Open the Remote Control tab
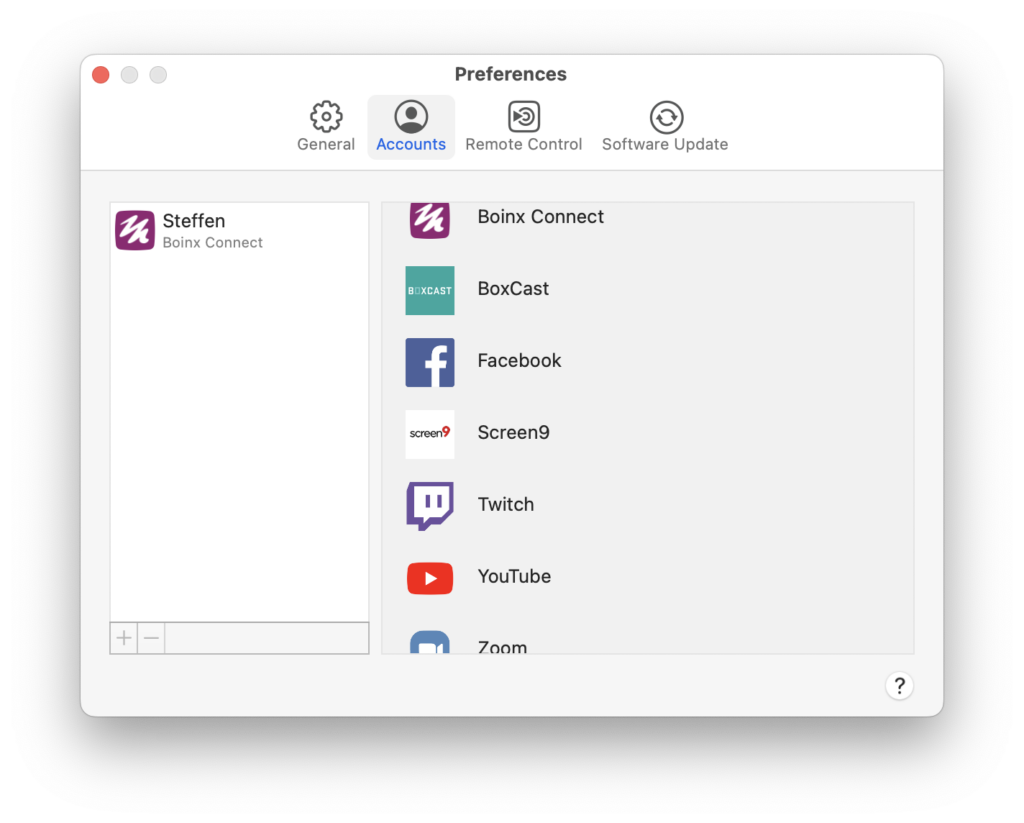The width and height of the screenshot is (1024, 823). tap(523, 127)
